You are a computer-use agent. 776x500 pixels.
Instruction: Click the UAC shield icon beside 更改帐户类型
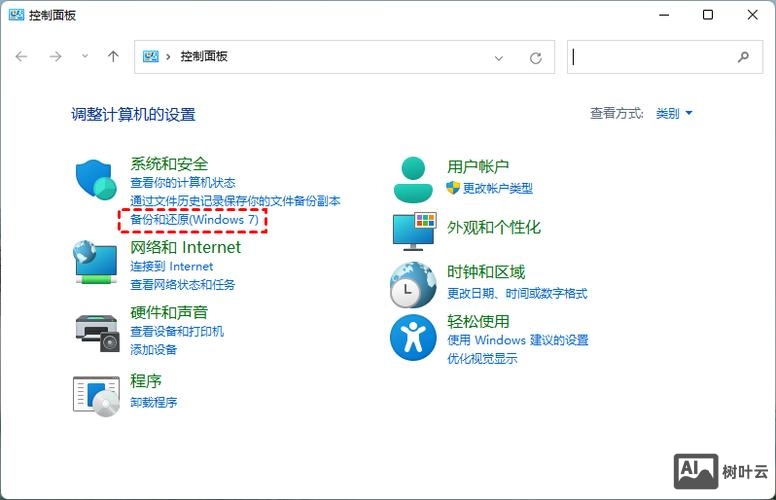(453, 188)
